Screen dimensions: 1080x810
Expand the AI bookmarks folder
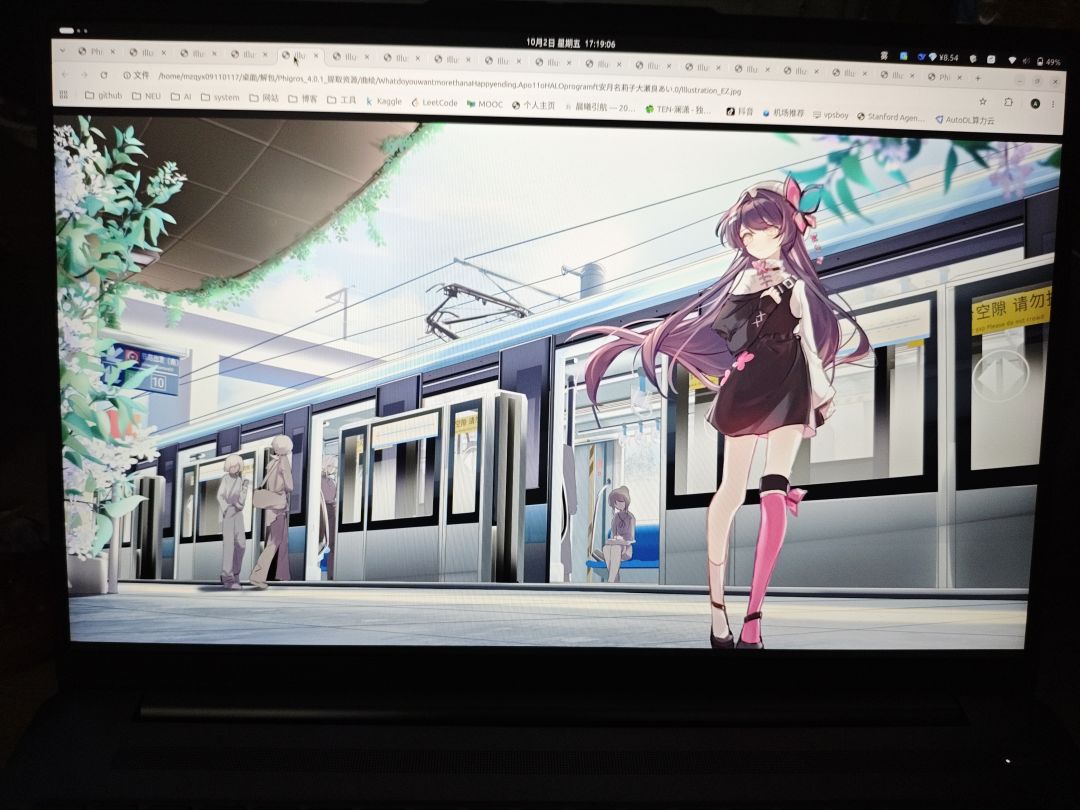click(x=181, y=97)
